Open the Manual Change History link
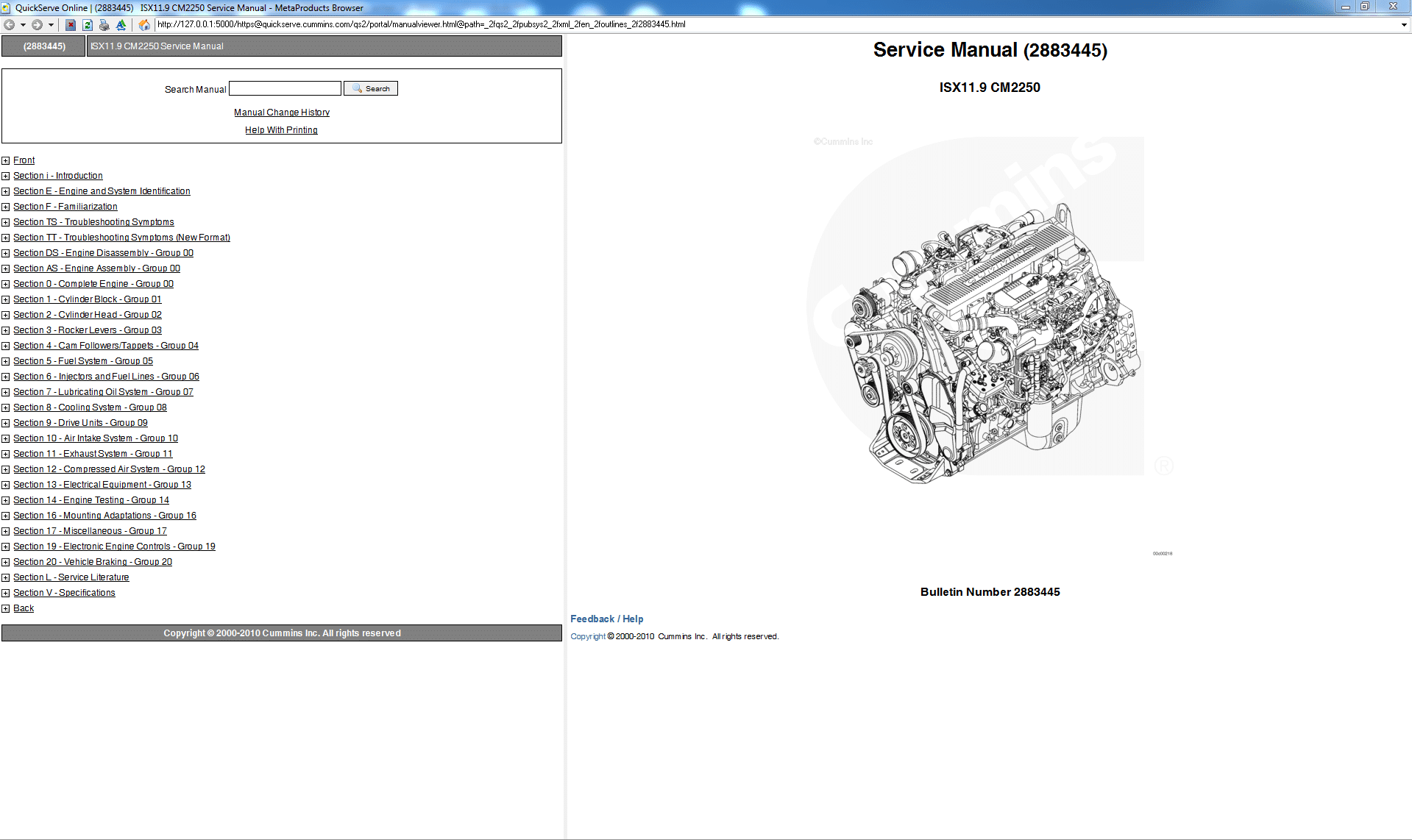 click(281, 112)
